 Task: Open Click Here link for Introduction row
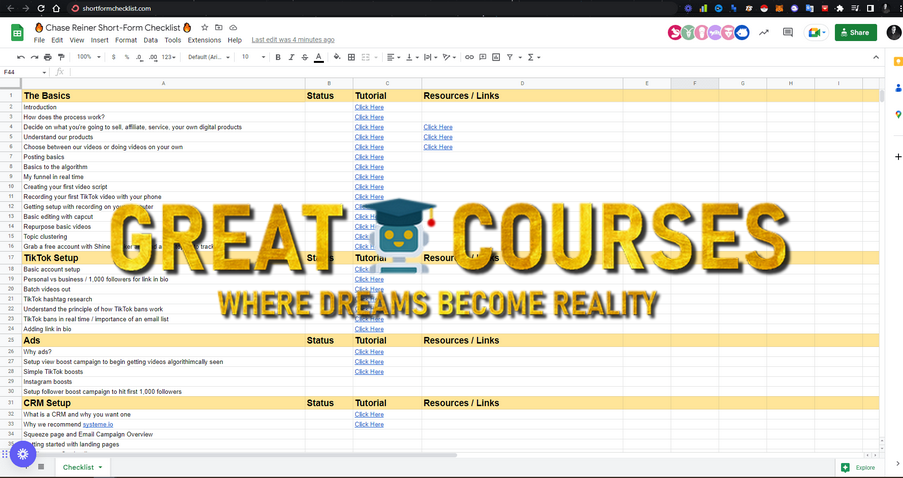coord(369,107)
